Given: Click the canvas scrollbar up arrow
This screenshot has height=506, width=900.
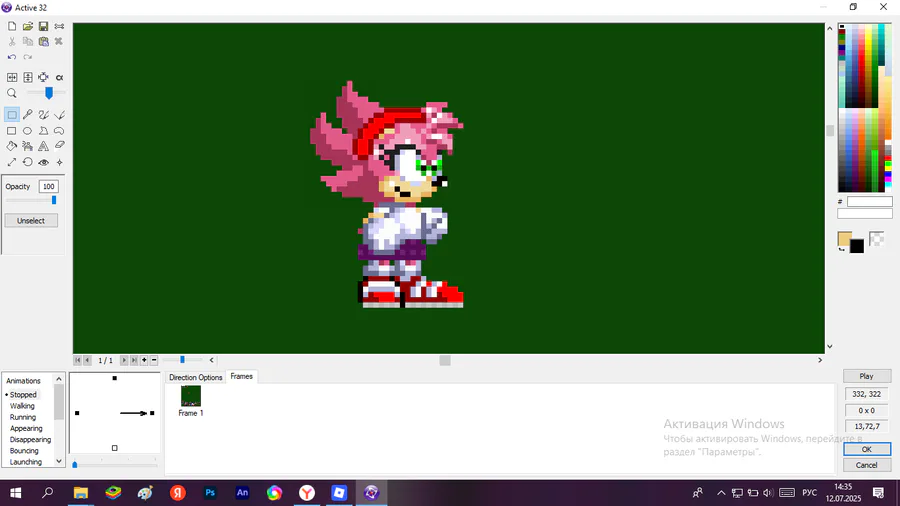Looking at the screenshot, I should pyautogui.click(x=829, y=28).
